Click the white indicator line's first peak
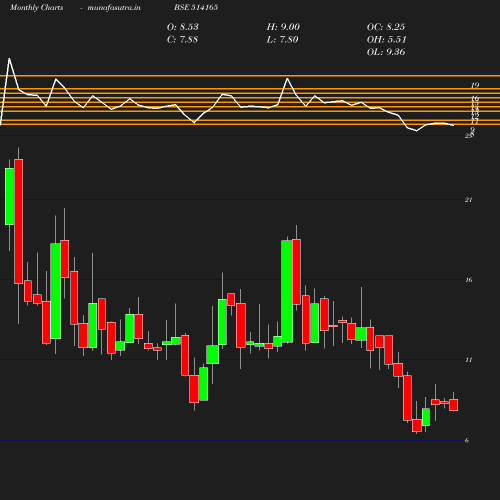 [x=9, y=59]
